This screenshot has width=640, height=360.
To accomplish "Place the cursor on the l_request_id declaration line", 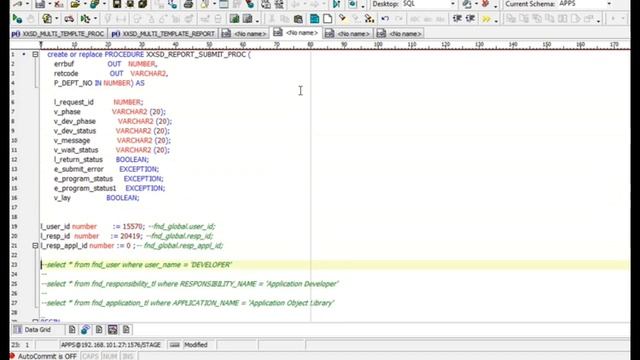I will click(x=98, y=102).
